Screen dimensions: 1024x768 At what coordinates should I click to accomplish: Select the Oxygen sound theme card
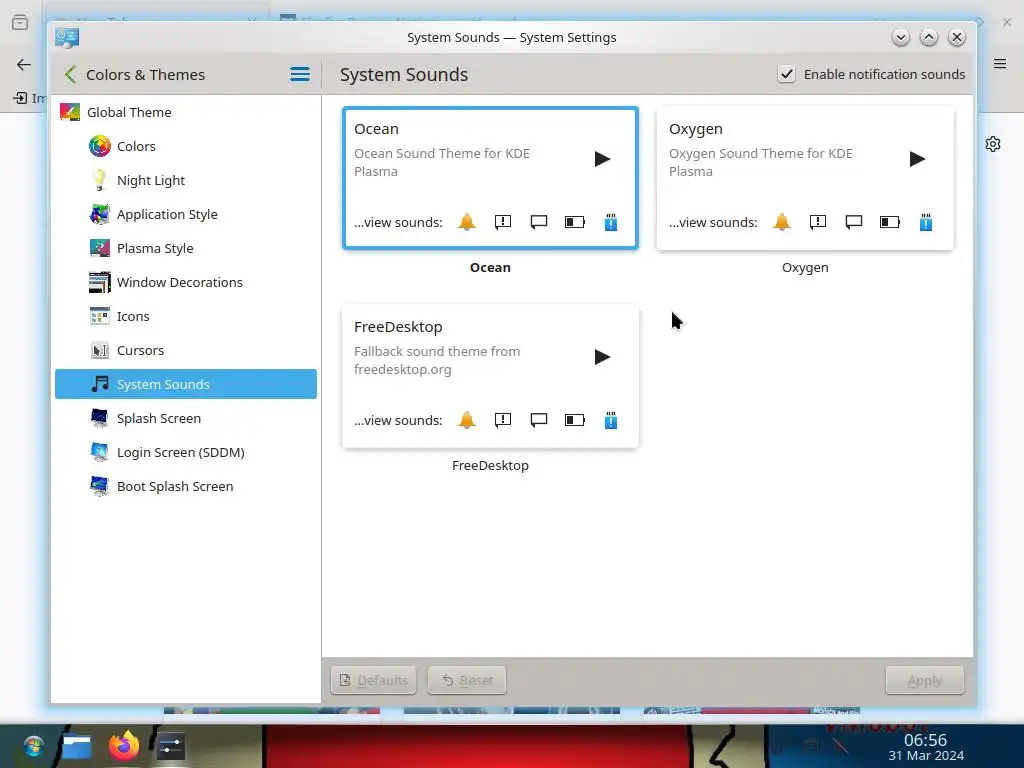coord(805,178)
